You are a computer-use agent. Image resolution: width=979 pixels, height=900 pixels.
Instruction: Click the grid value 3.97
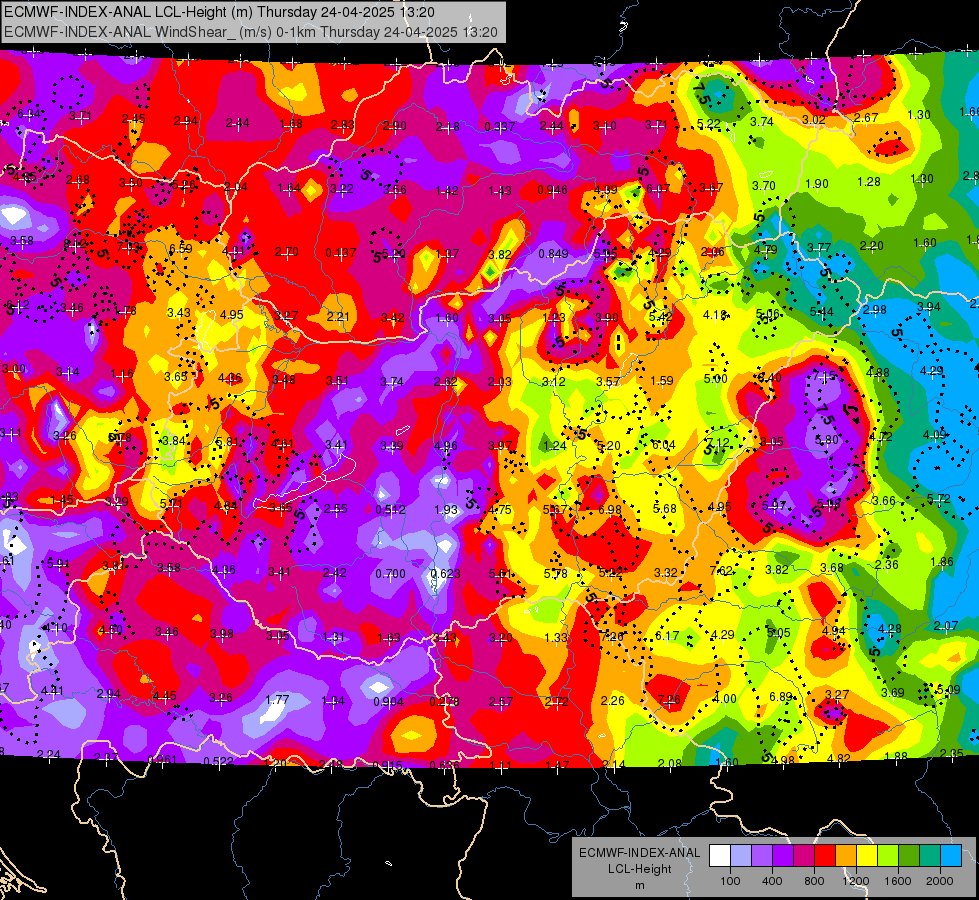pyautogui.click(x=500, y=445)
